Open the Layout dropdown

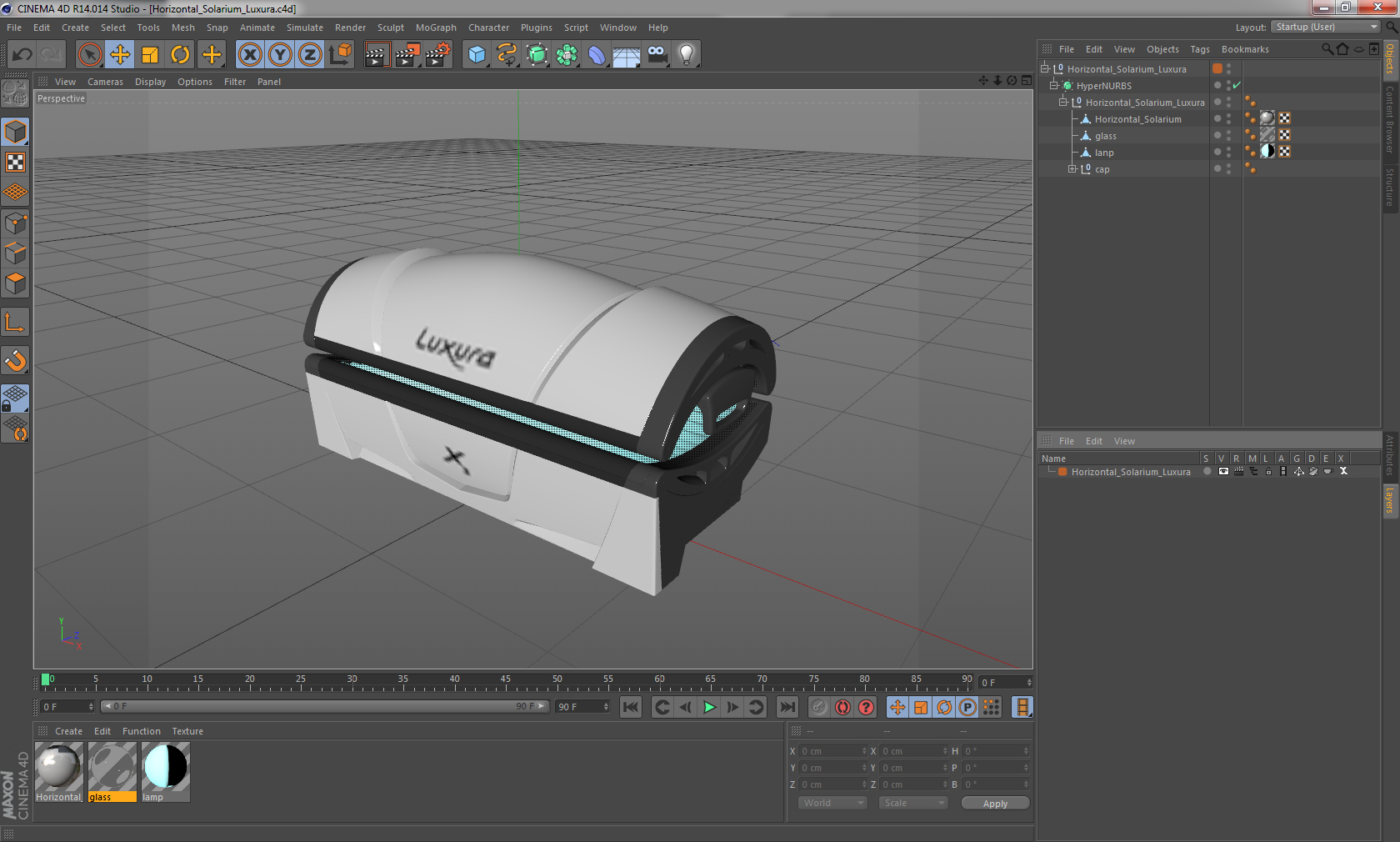(x=1326, y=27)
